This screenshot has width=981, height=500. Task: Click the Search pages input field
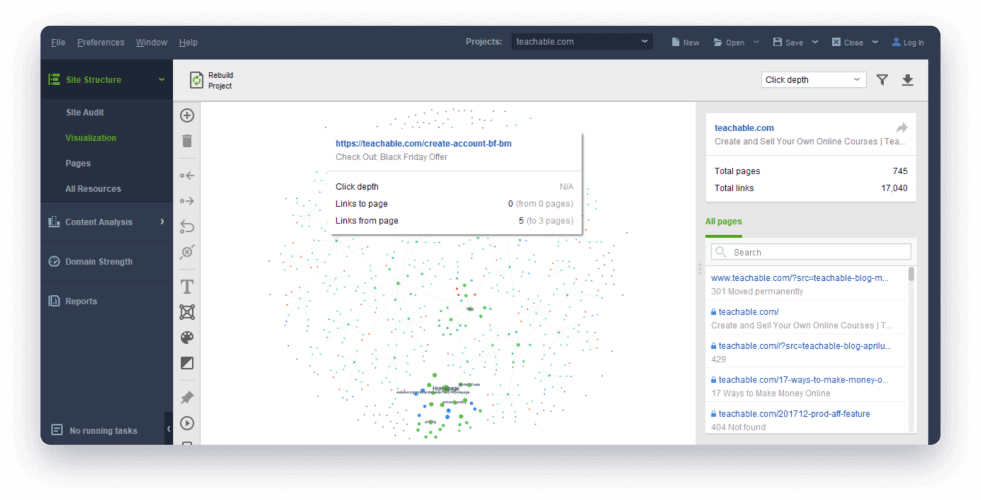click(x=811, y=252)
